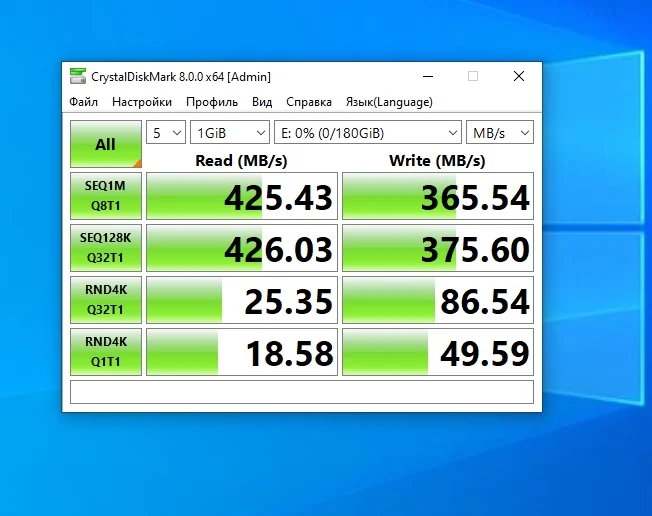Click the RND4K Q32T1 read result 25.35
The image size is (652, 516).
coord(242,300)
